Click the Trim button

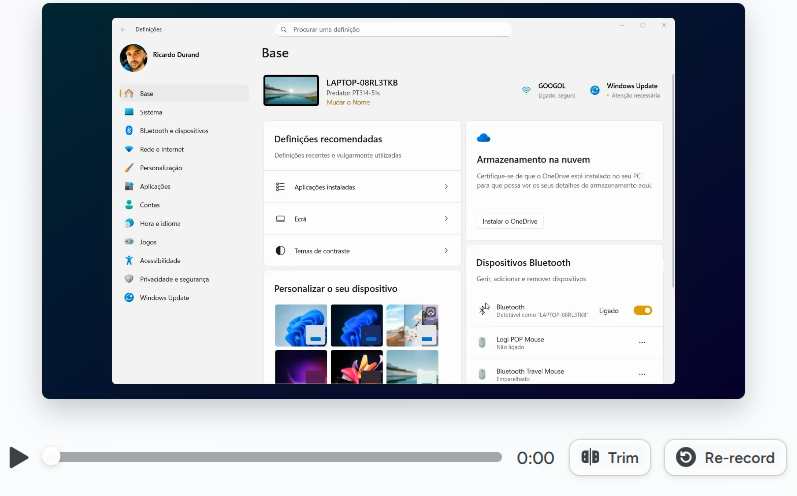point(610,458)
